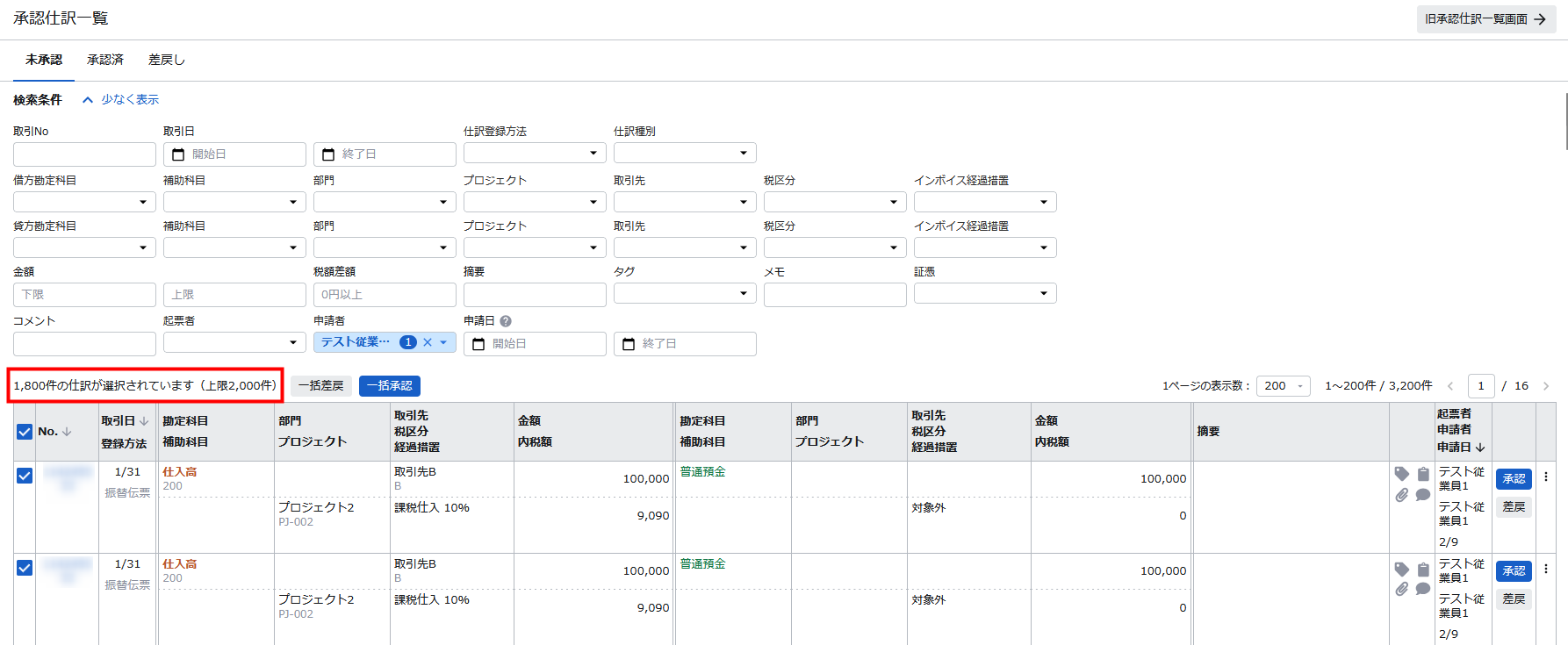The height and width of the screenshot is (645, 1568).
Task: Toggle the select-all checkbox in table header
Action: [25, 432]
